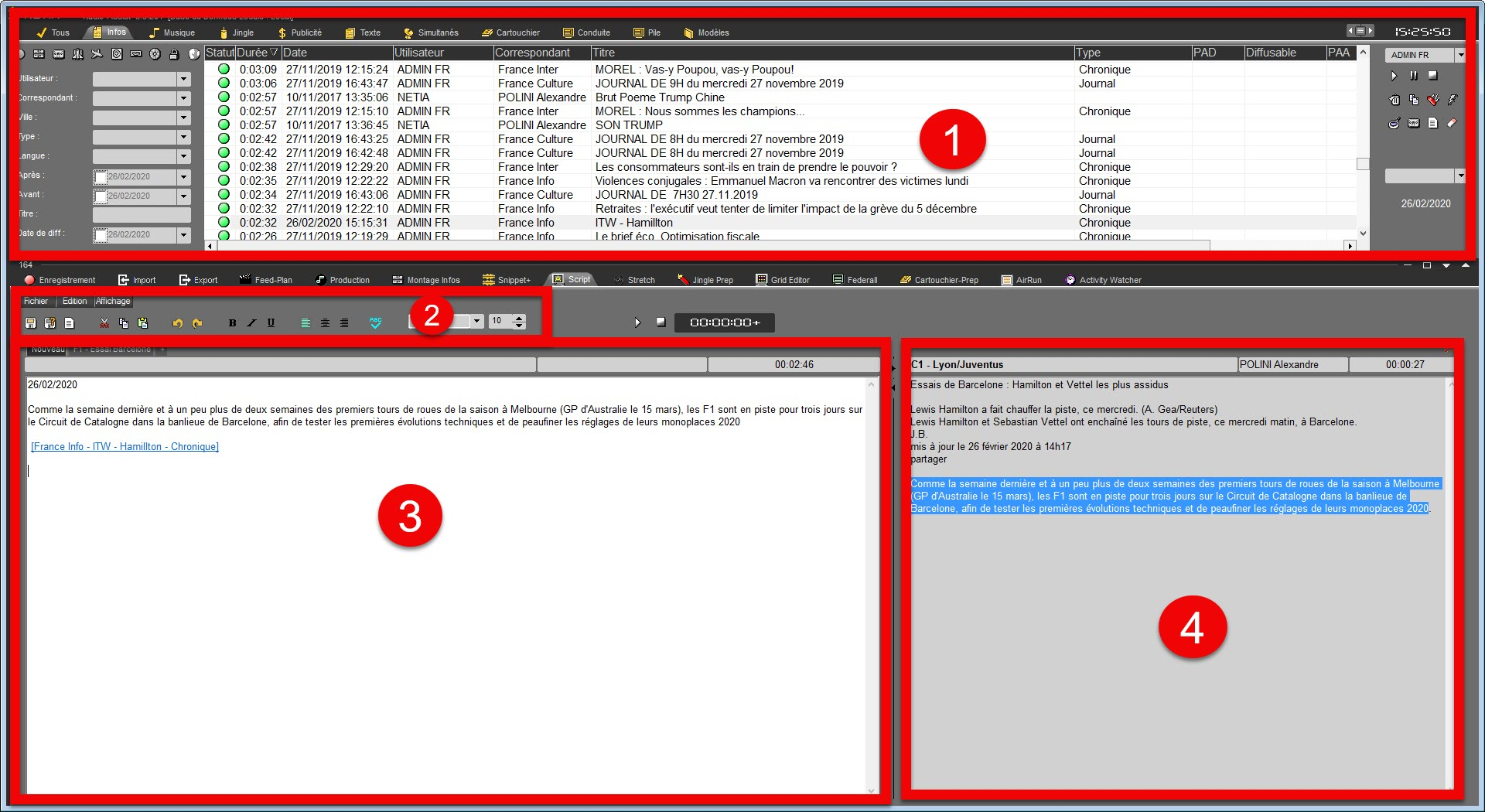Image resolution: width=1485 pixels, height=812 pixels.
Task: Open the Utilisateur filter dropdown
Action: pyautogui.click(x=183, y=79)
